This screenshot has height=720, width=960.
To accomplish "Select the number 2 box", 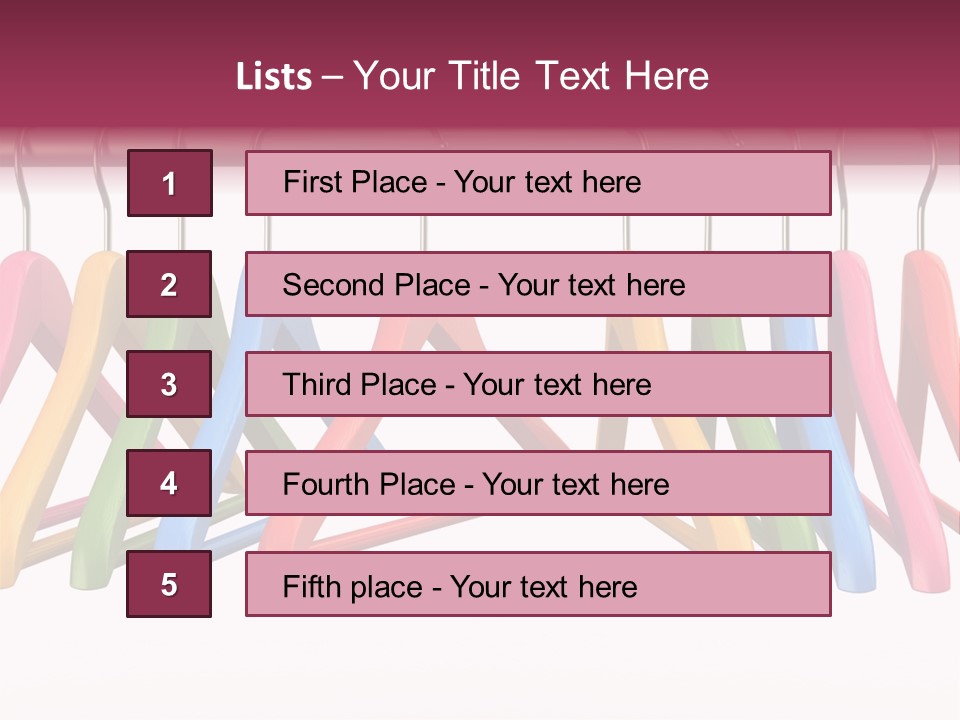I will pos(169,284).
